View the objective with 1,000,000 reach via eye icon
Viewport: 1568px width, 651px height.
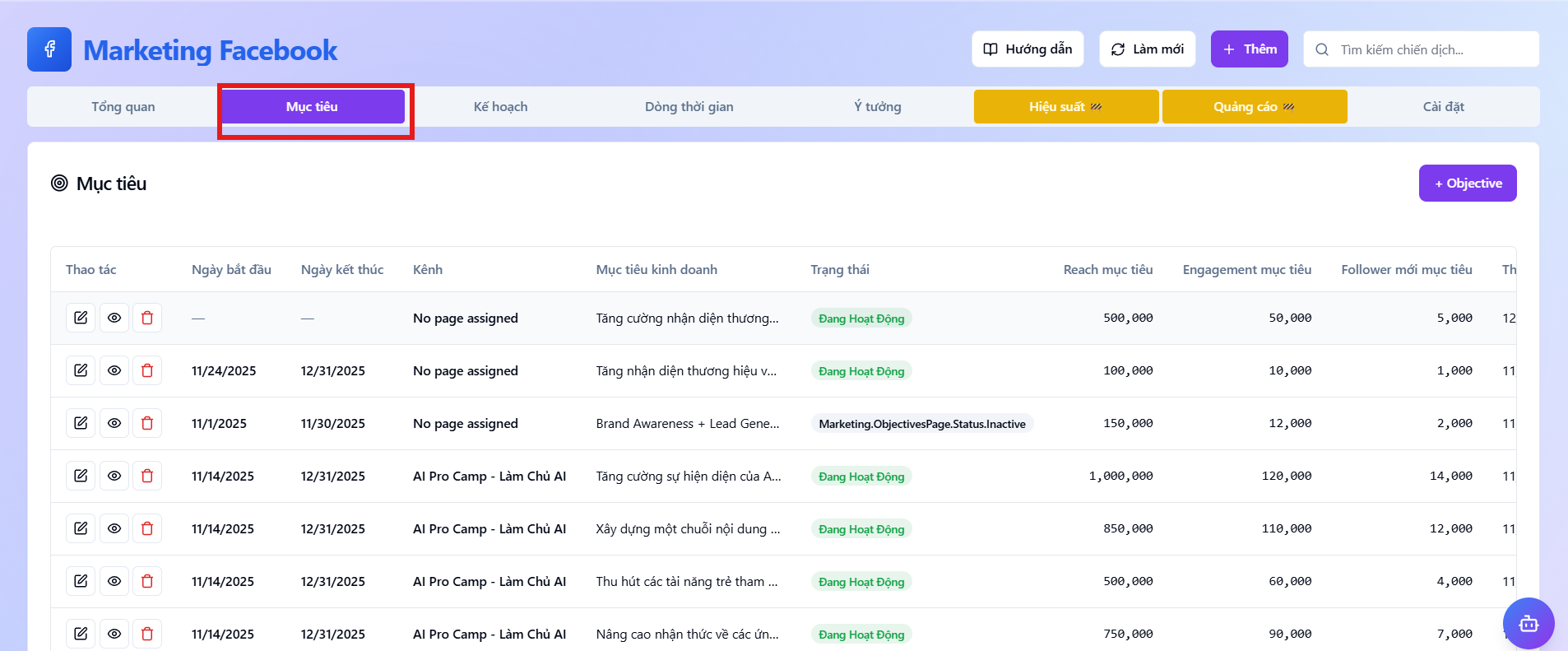tap(114, 476)
